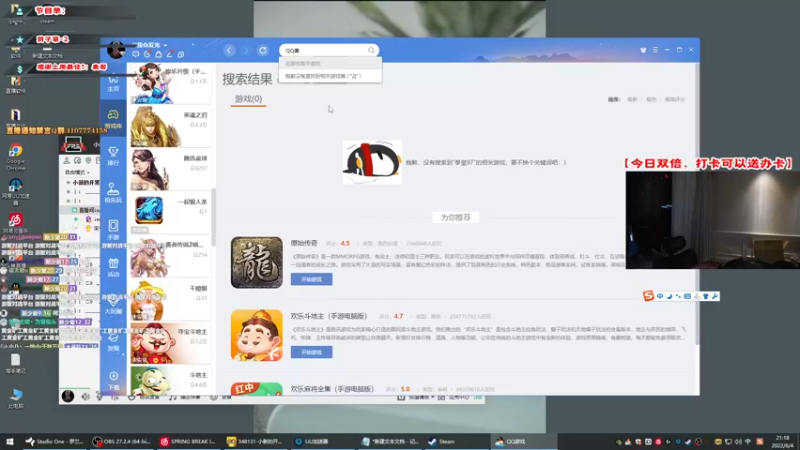Open the hamburger menu in QQ游戏 title bar

[656, 50]
